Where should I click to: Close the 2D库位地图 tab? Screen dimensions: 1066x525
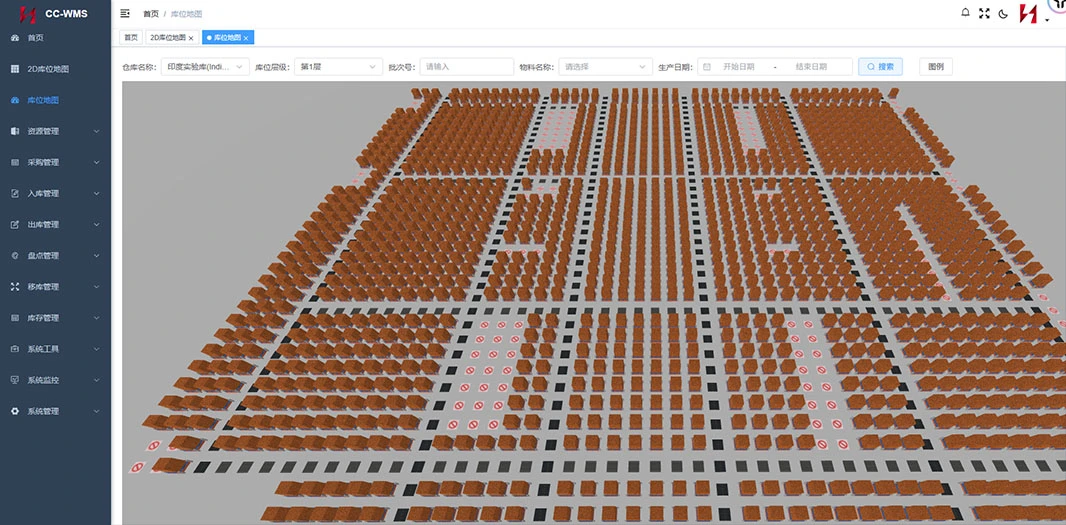pyautogui.click(x=191, y=38)
